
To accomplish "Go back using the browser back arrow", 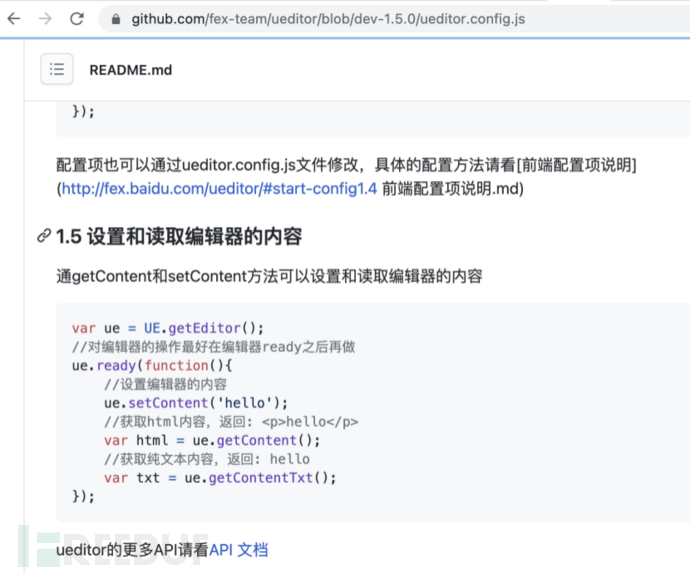I will [x=14, y=19].
